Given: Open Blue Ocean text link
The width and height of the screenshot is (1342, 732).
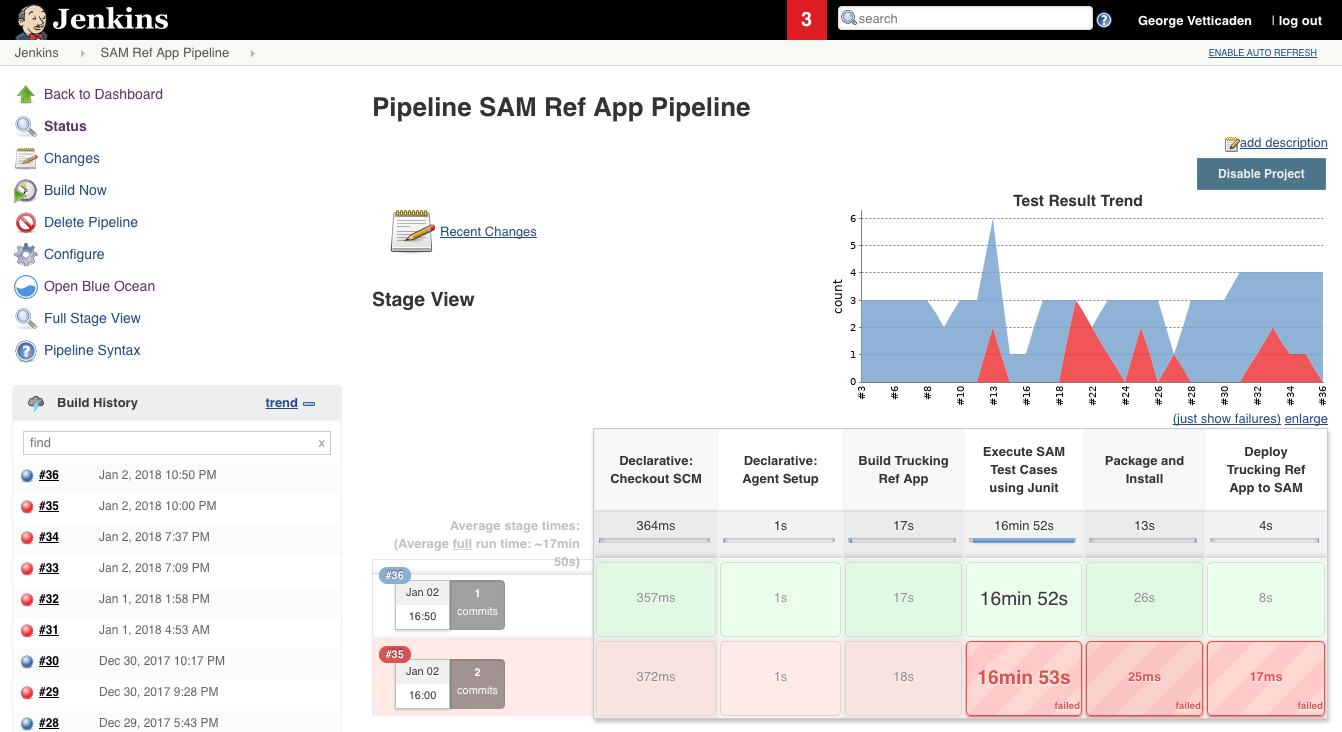Looking at the screenshot, I should [x=99, y=286].
